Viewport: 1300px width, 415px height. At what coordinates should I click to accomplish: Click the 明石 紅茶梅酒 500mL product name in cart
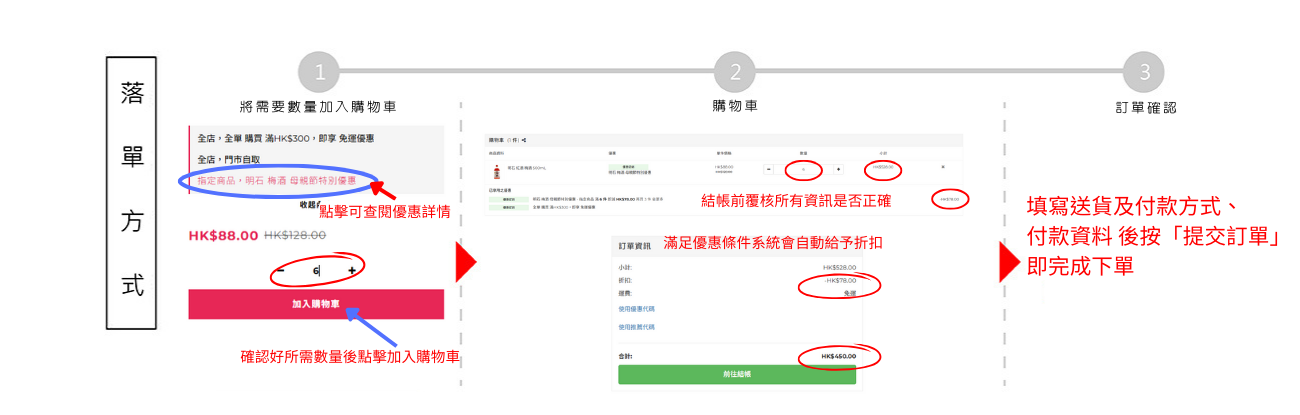tap(527, 168)
